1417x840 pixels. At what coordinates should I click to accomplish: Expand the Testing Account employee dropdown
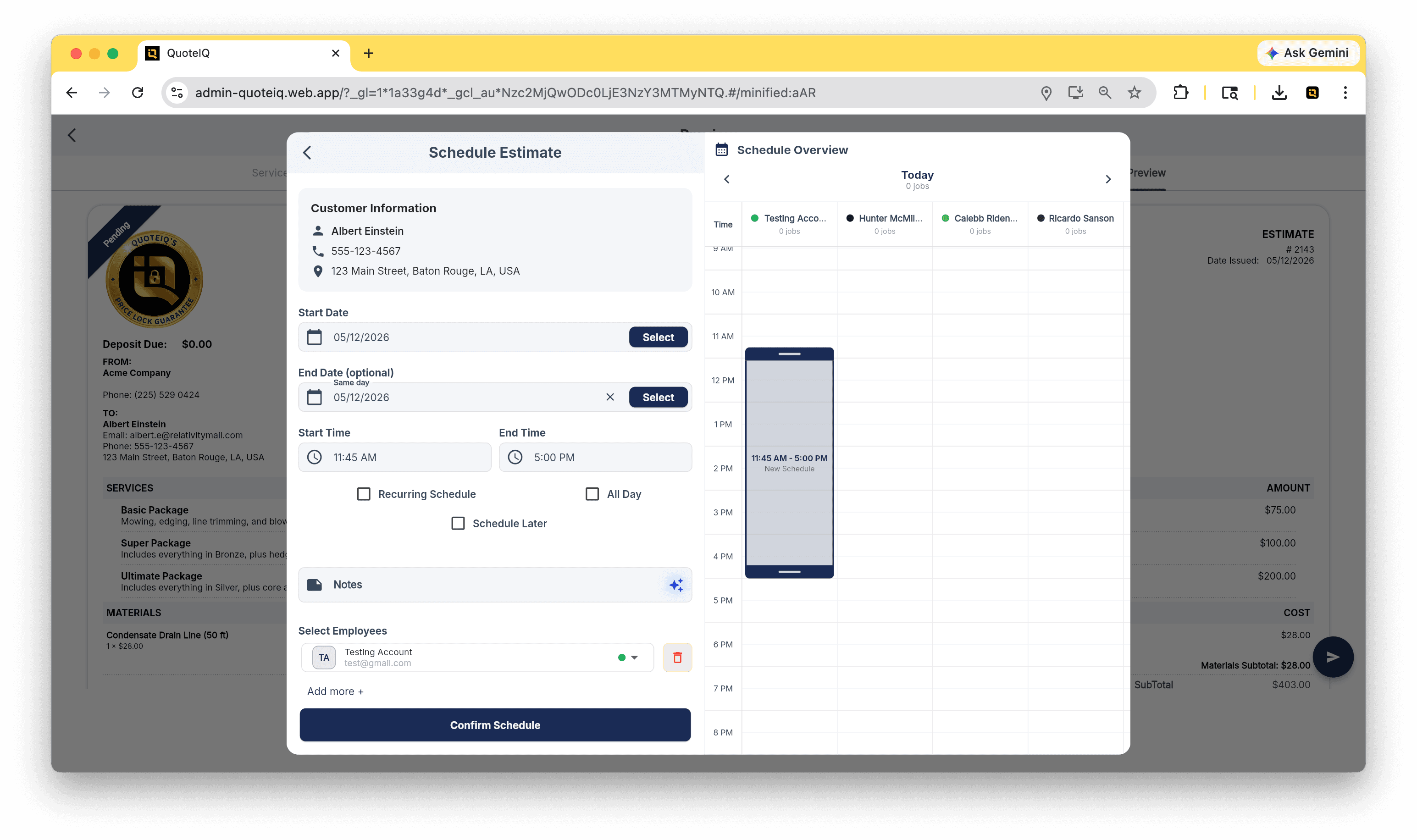pos(634,658)
